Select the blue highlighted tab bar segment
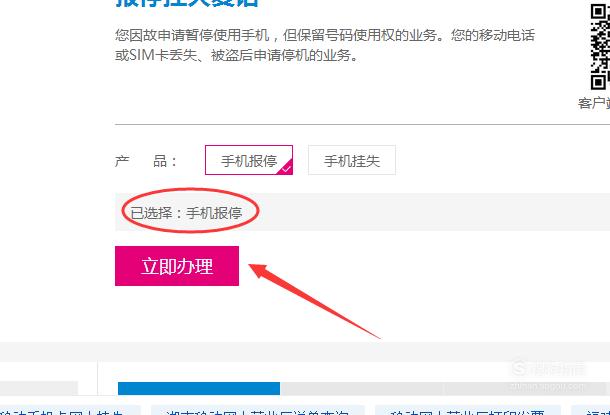 point(199,388)
